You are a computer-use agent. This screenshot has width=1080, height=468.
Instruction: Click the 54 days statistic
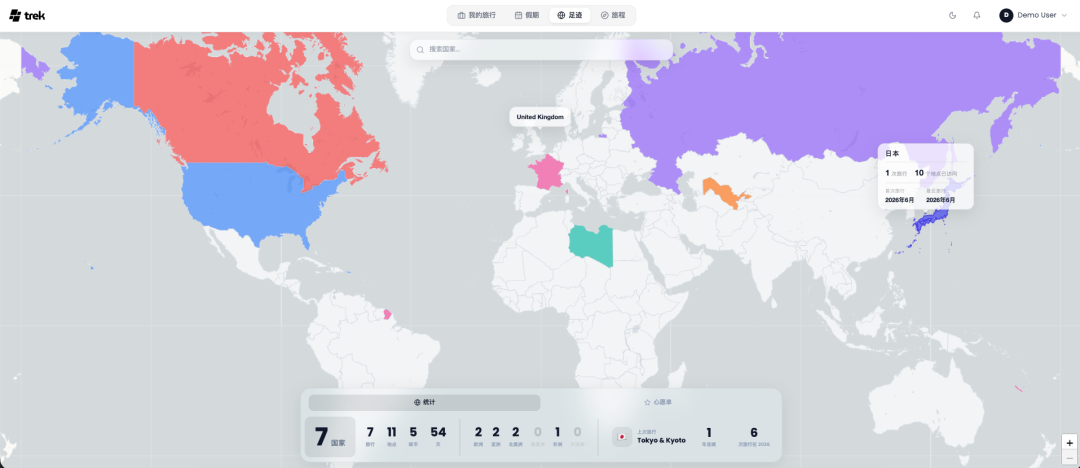[x=438, y=436]
